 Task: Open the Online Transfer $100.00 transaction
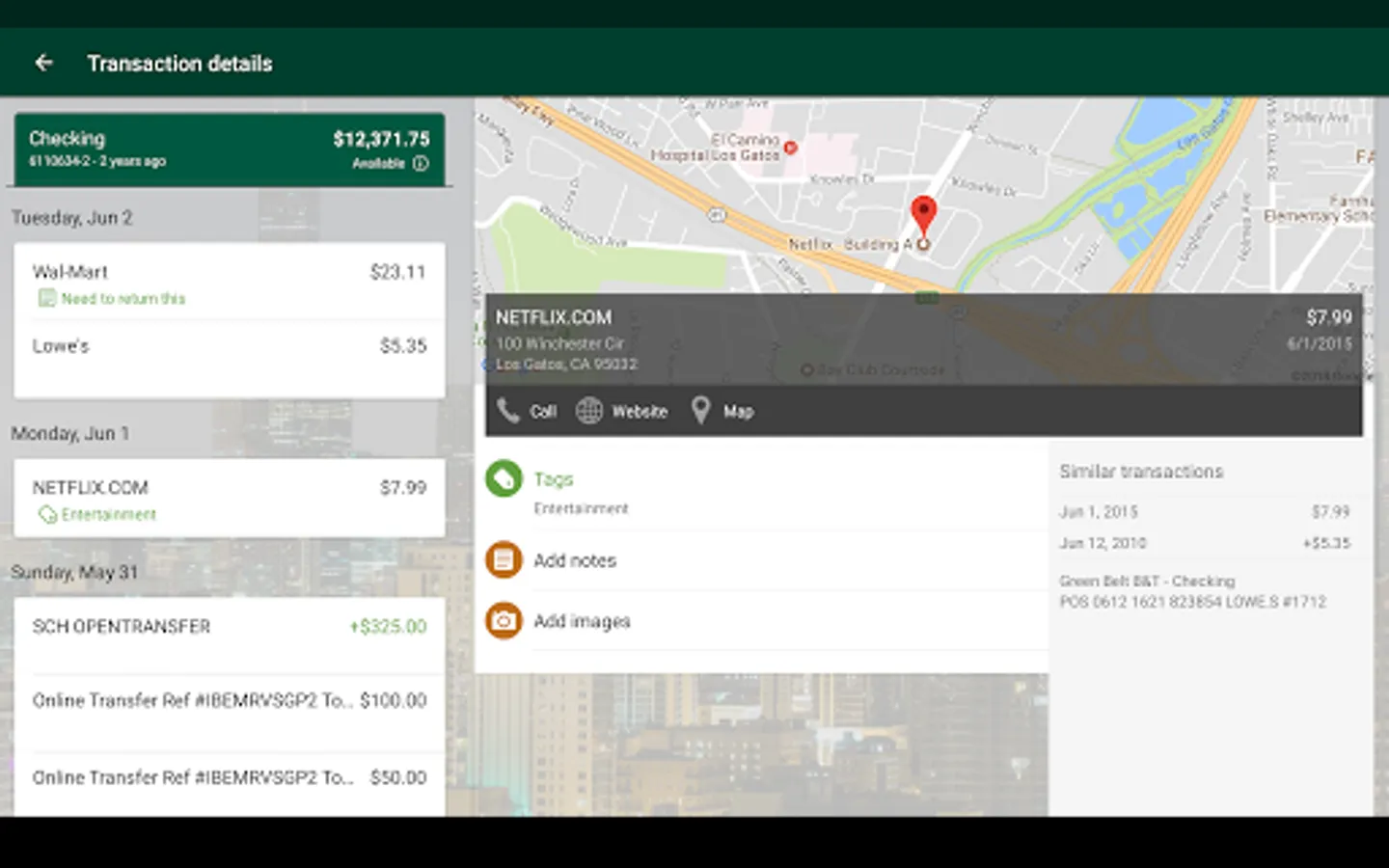[x=230, y=712]
